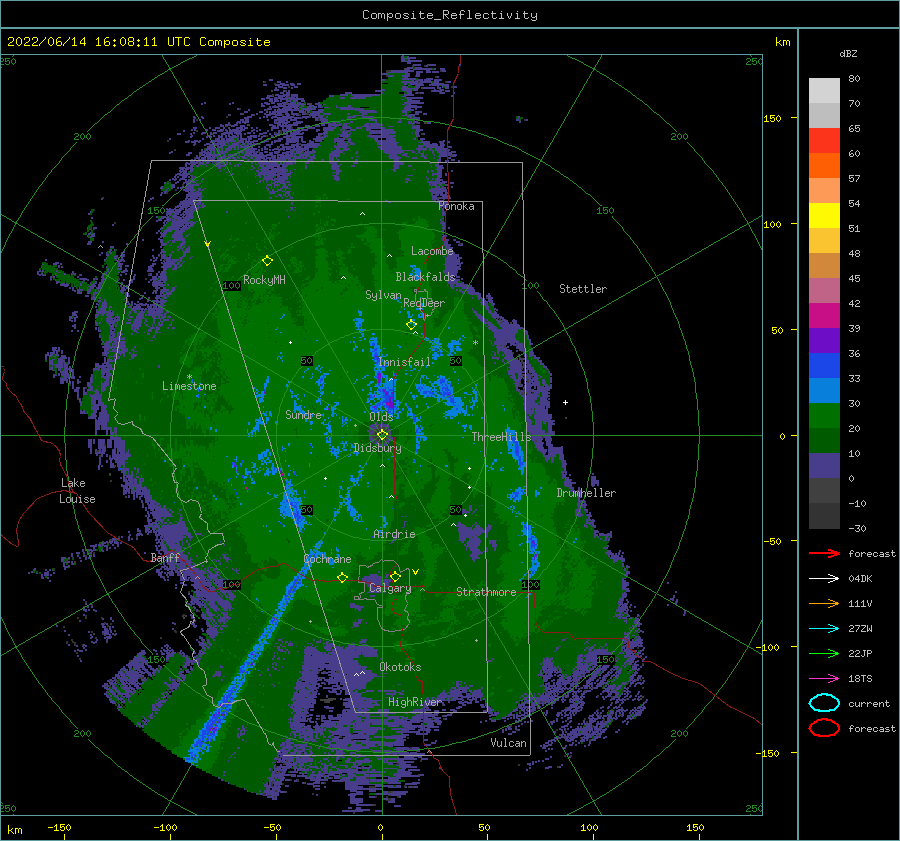Click the yellow diamond marker above Calgary
Image resolution: width=900 pixels, height=841 pixels.
point(395,576)
